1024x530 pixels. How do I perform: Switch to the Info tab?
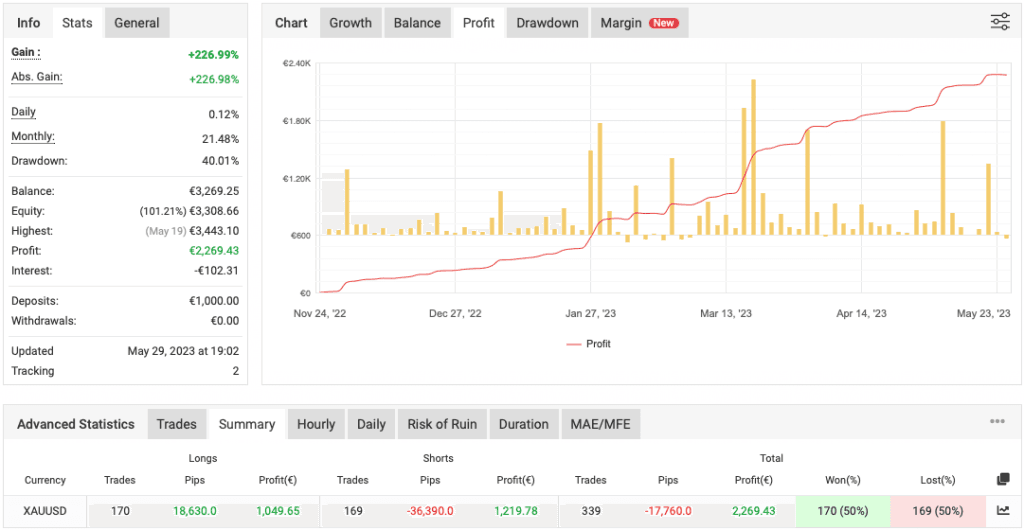point(29,23)
